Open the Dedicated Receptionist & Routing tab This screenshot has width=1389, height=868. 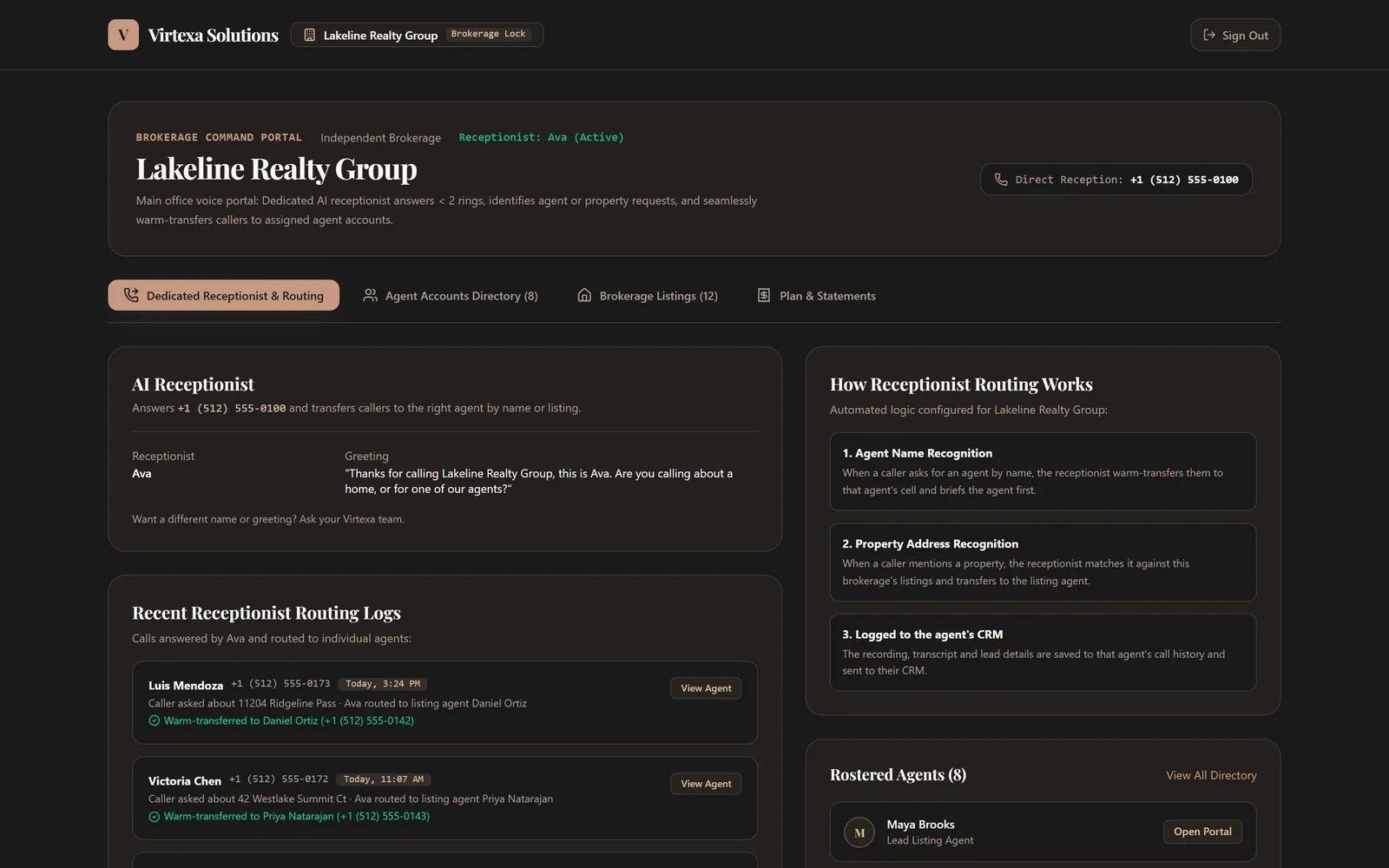(223, 295)
